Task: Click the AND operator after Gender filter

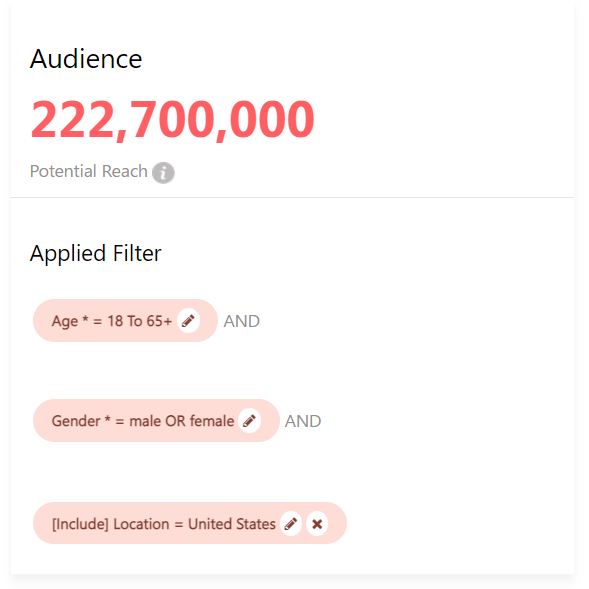Action: click(303, 421)
